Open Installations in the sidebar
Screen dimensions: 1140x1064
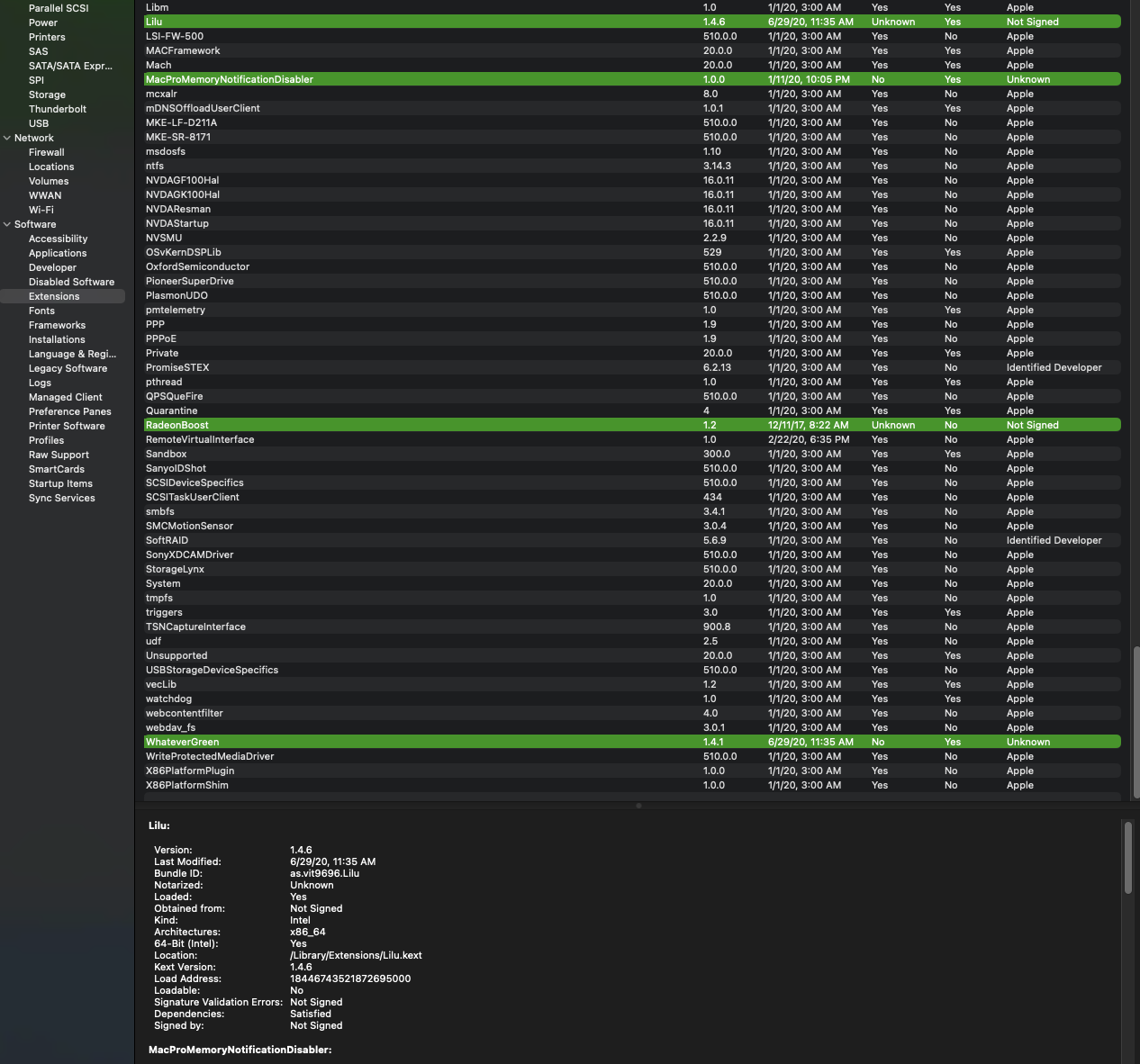(x=57, y=339)
